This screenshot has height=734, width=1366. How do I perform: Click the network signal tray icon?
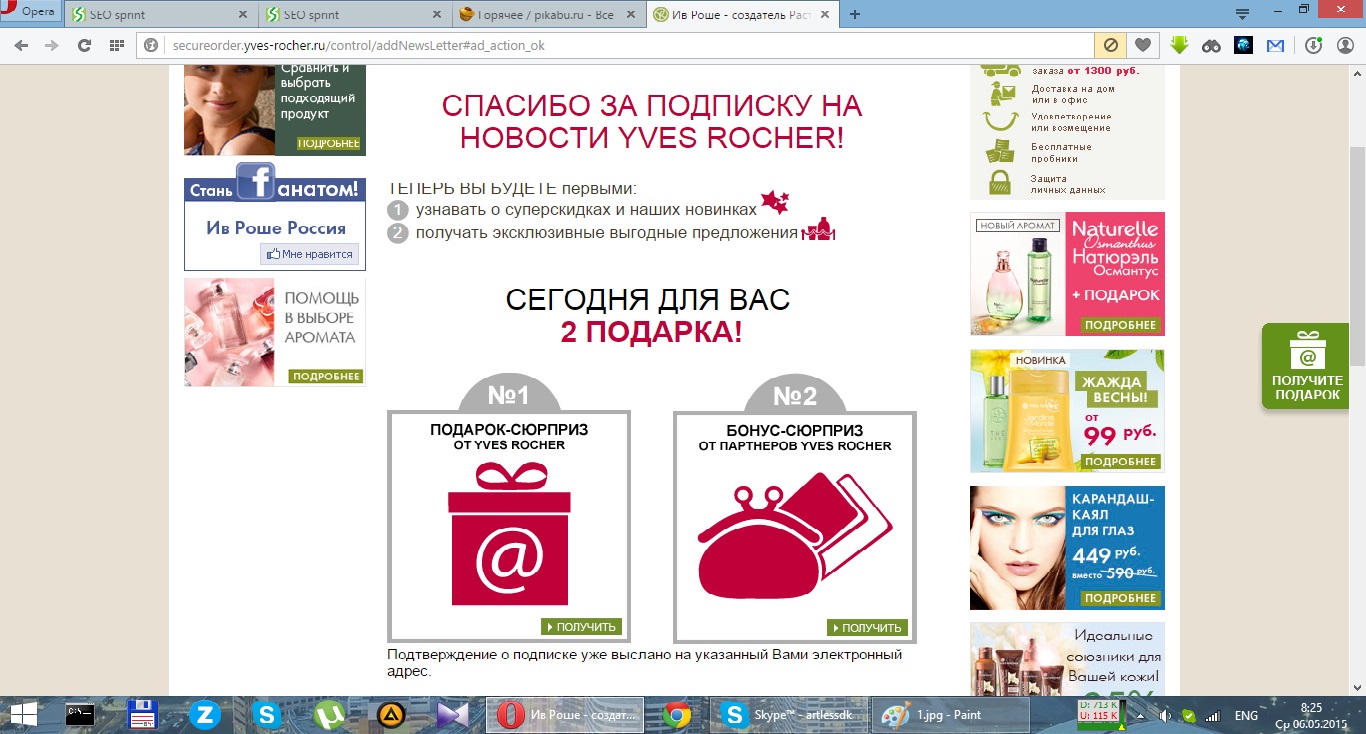[x=1212, y=716]
